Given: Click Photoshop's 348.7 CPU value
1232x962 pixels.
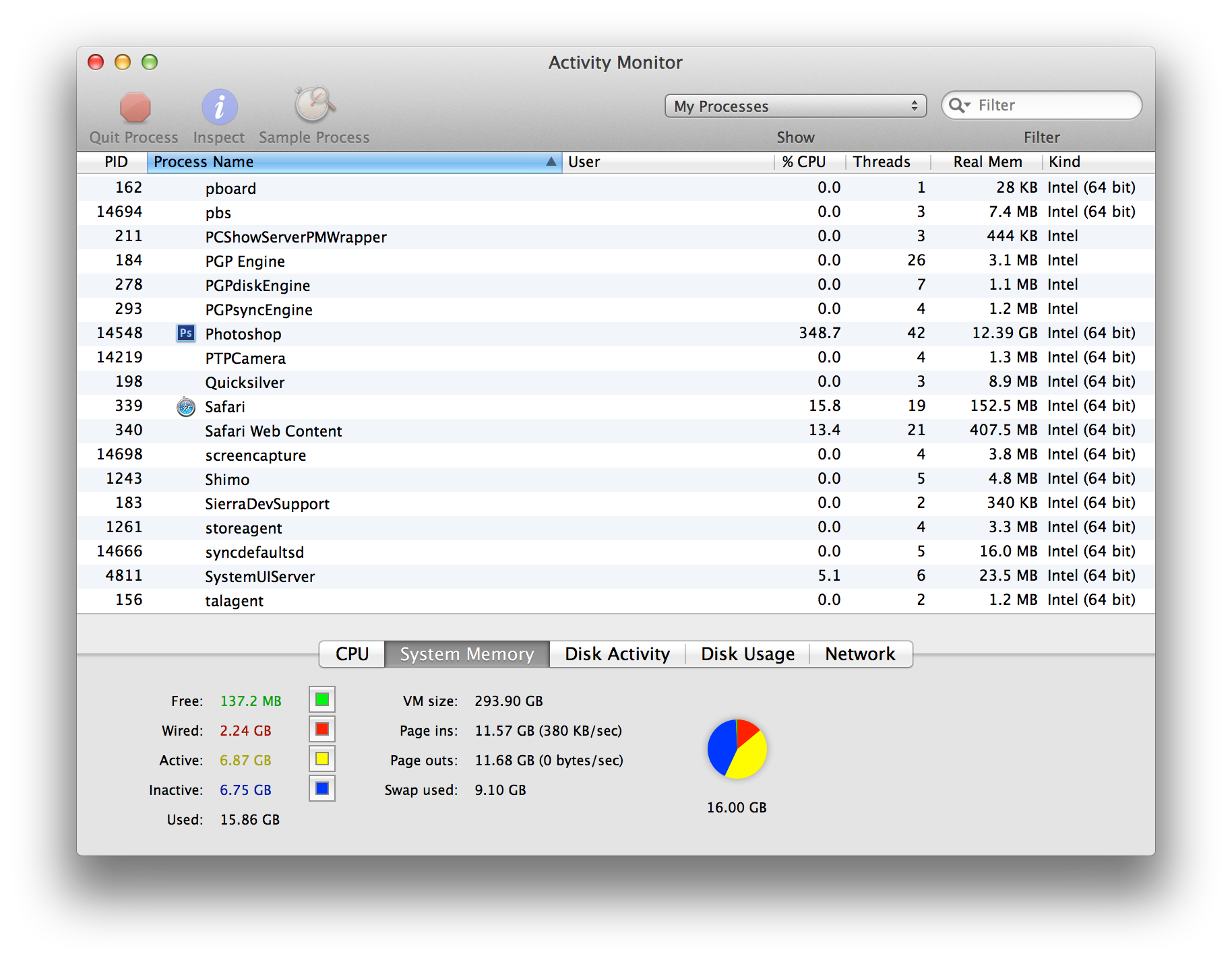Looking at the screenshot, I should tap(820, 333).
